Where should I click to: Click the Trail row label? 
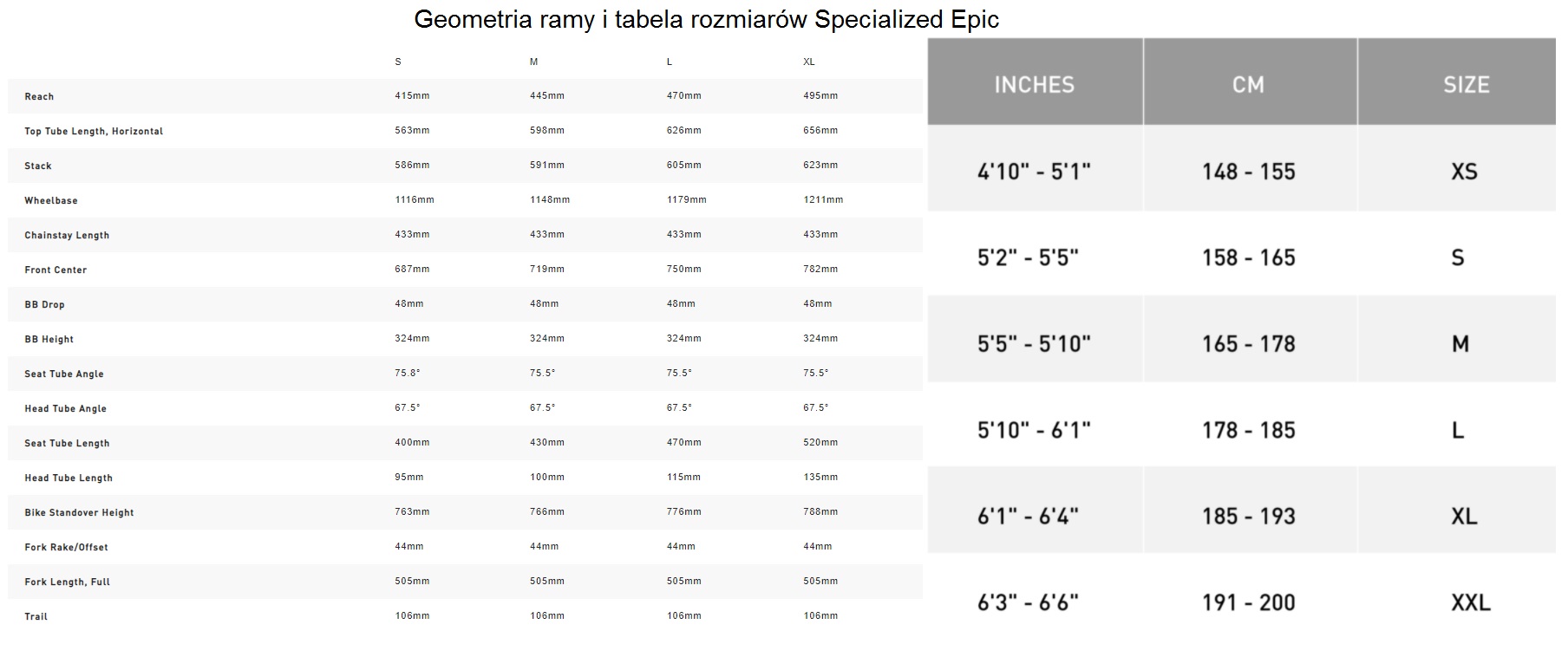(36, 616)
